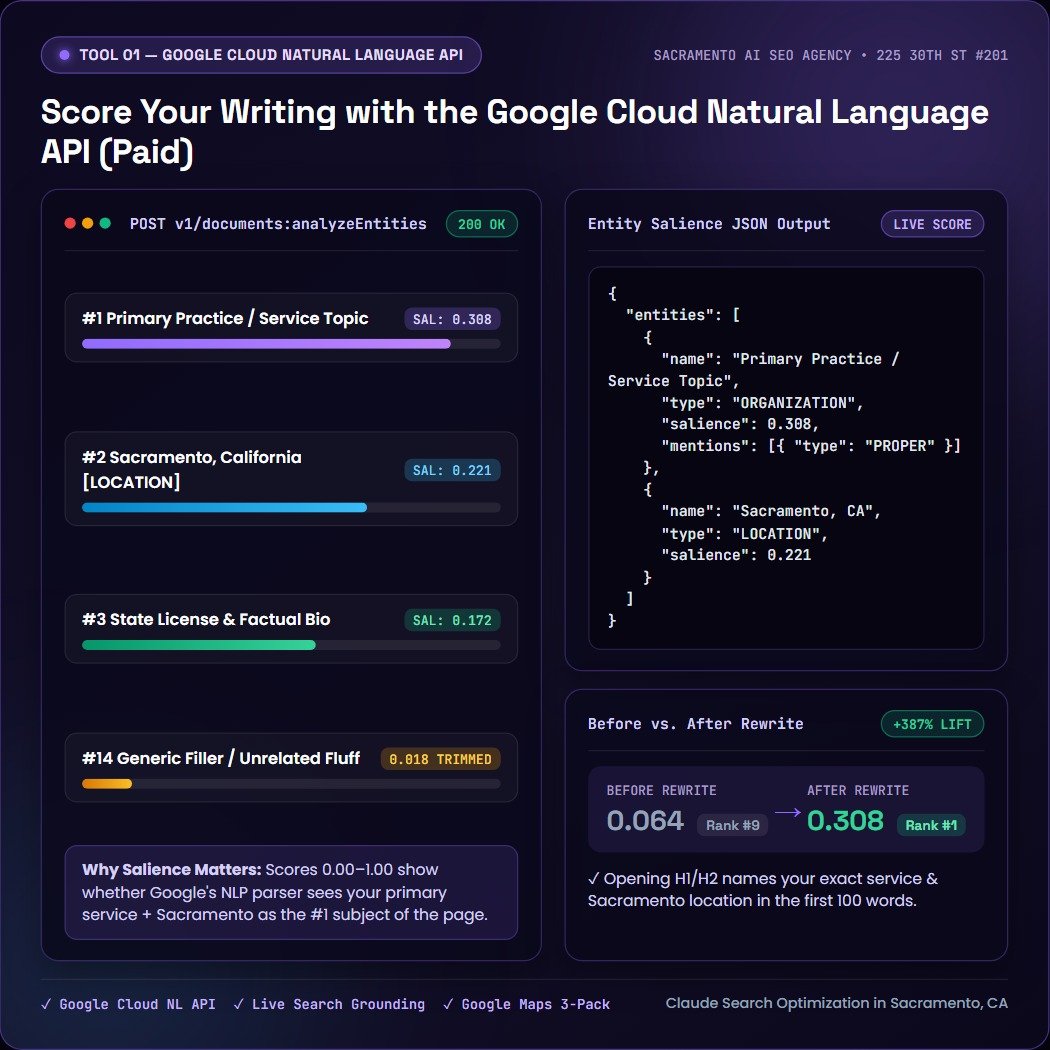Click the arrow between before and after scores
Image resolution: width=1050 pixels, height=1050 pixels.
pyautogui.click(x=788, y=812)
